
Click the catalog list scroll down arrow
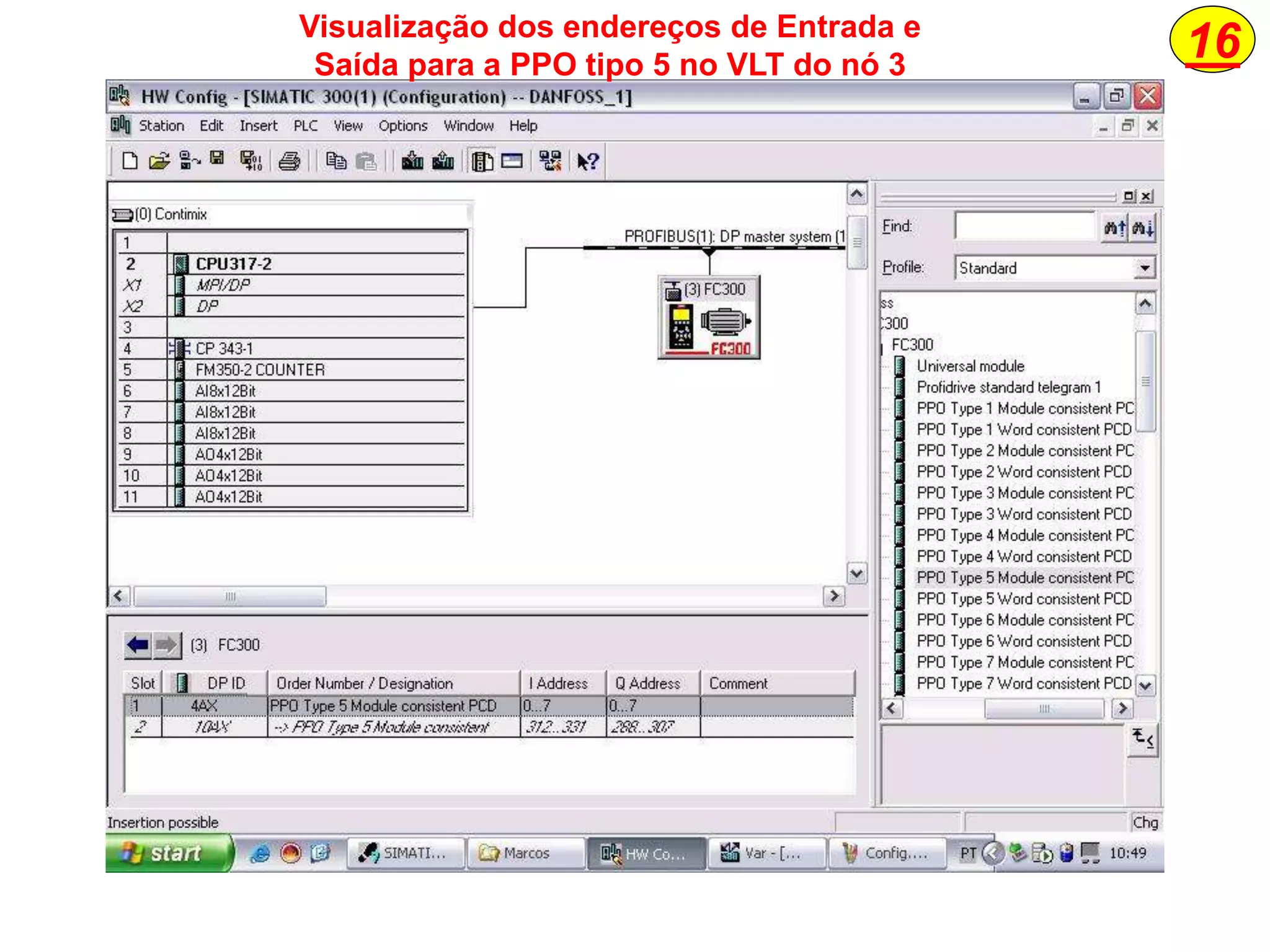[1145, 685]
